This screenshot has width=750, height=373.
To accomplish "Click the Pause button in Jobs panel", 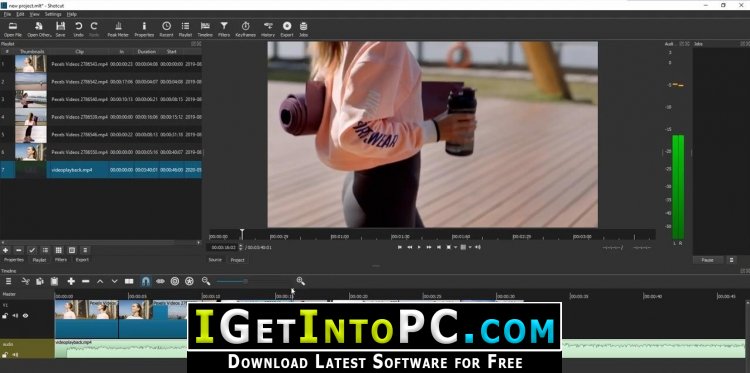I will click(707, 260).
